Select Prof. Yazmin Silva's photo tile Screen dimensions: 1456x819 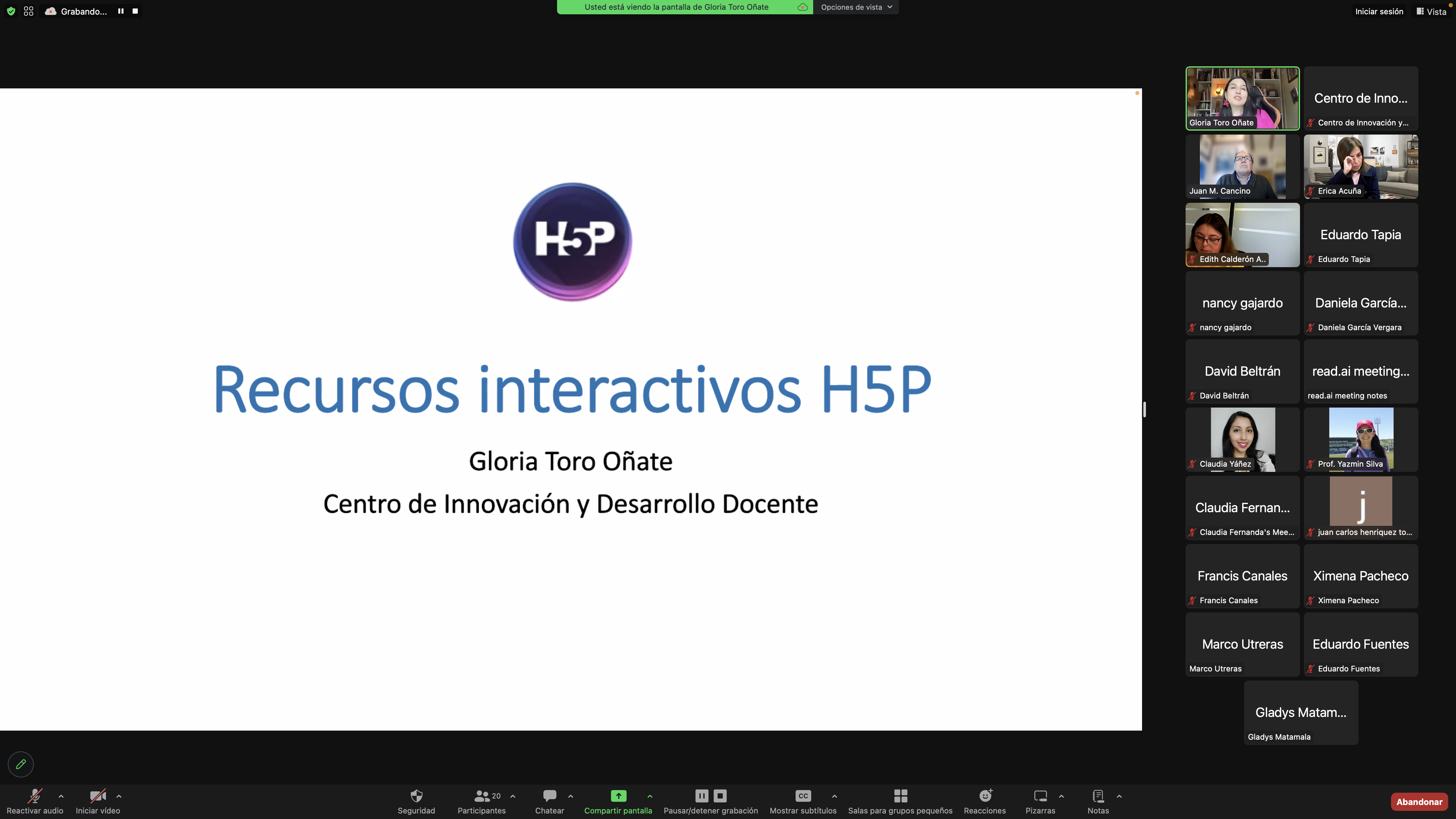(1361, 440)
